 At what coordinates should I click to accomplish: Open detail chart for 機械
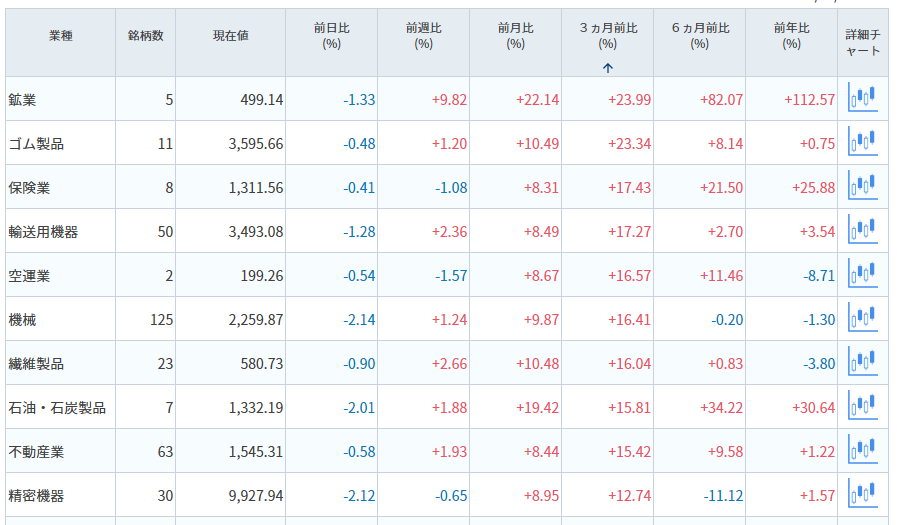point(863,317)
